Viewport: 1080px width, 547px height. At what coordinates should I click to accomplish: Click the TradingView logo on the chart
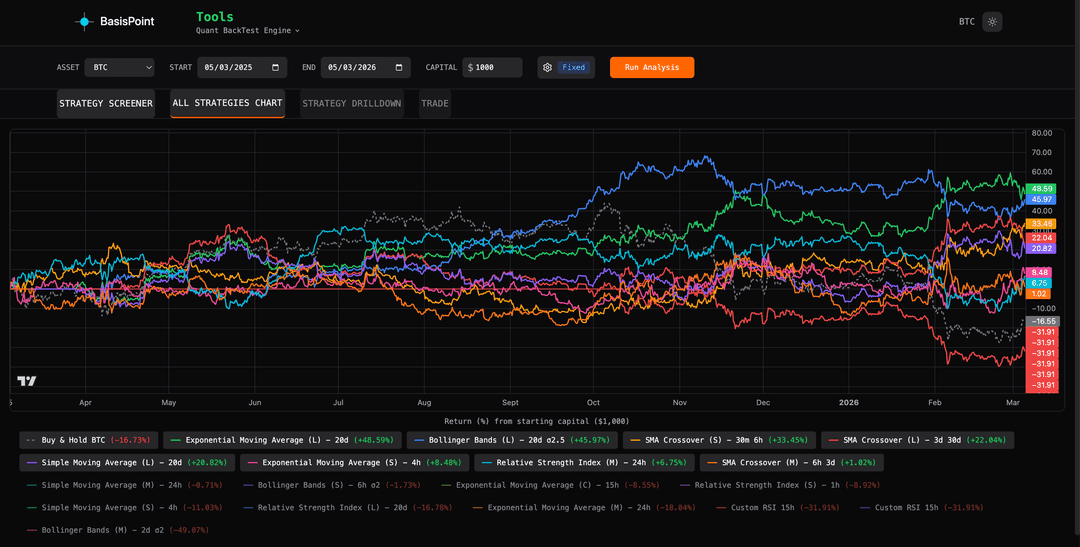pyautogui.click(x=27, y=381)
